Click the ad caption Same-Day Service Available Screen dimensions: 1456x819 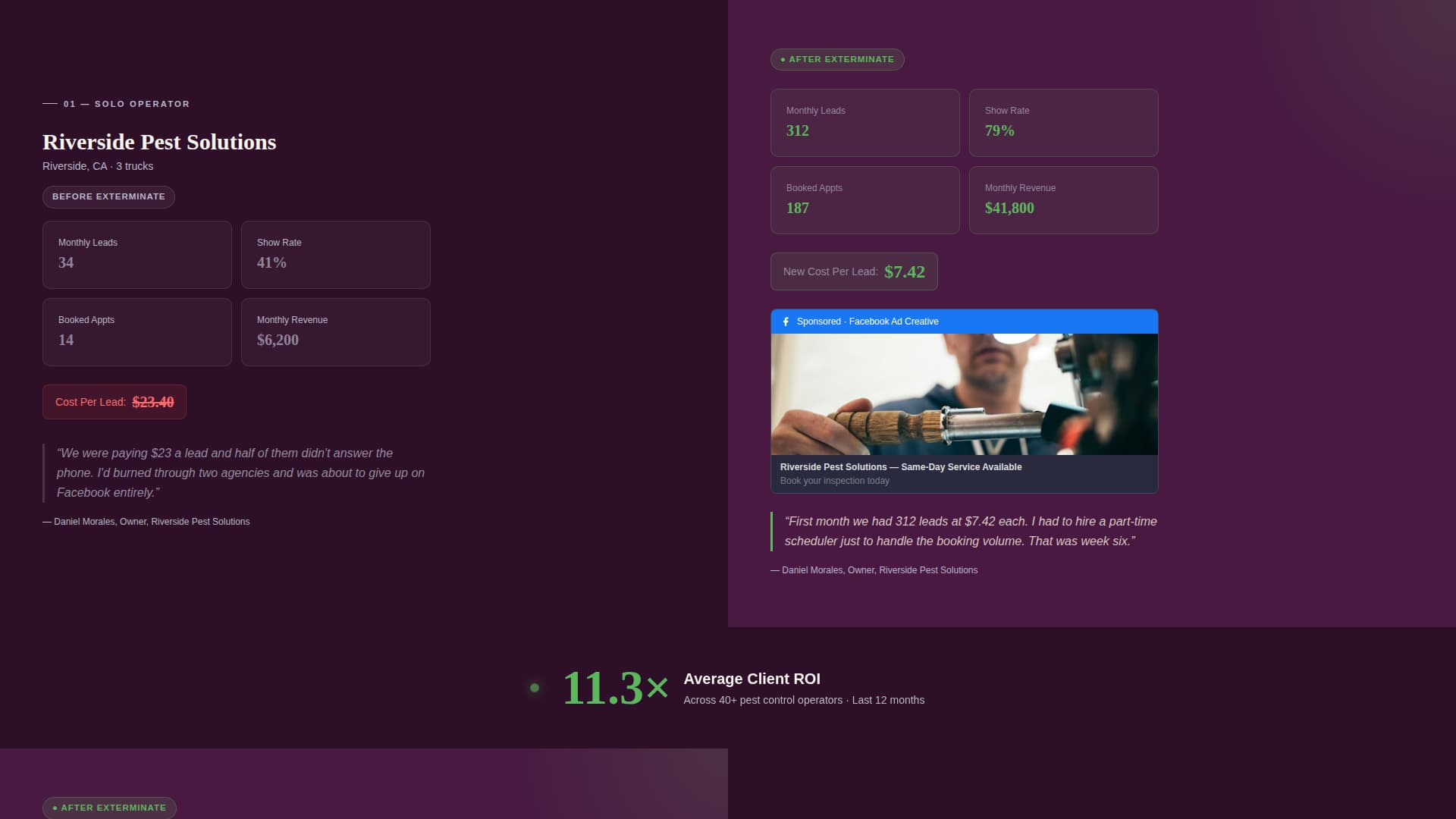901,467
